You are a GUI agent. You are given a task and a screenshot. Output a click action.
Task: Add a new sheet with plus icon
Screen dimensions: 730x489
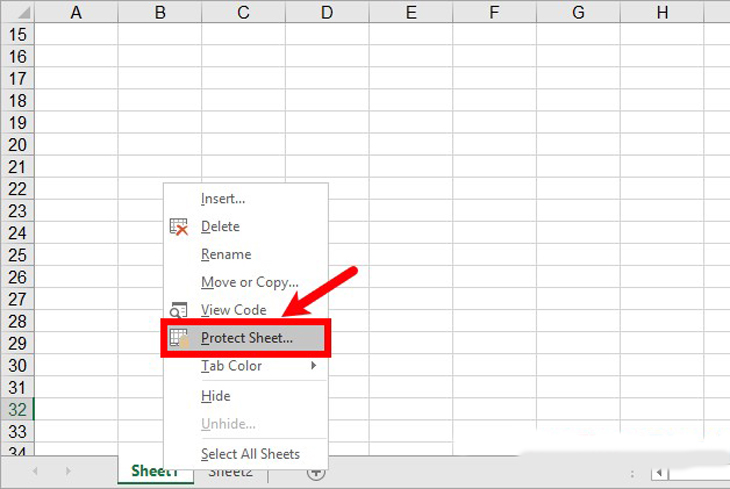[316, 472]
